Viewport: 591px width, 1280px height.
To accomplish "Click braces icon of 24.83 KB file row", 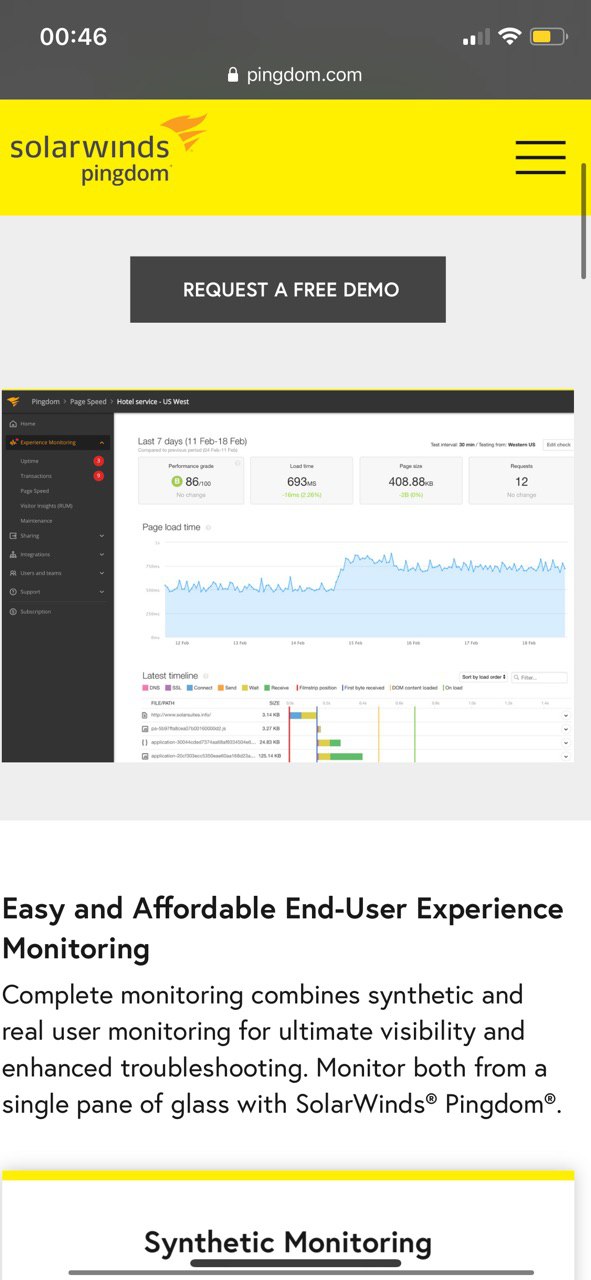I will coord(145,743).
